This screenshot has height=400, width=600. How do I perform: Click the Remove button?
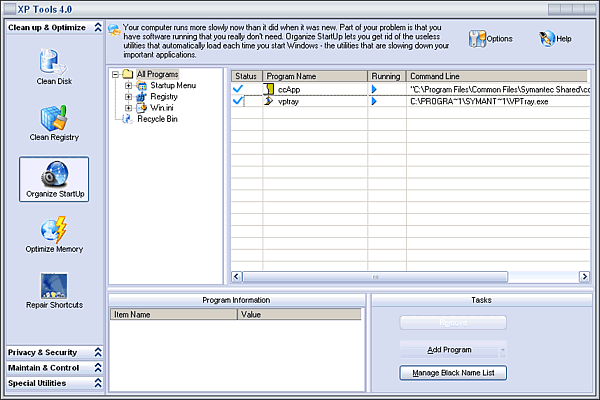[453, 323]
